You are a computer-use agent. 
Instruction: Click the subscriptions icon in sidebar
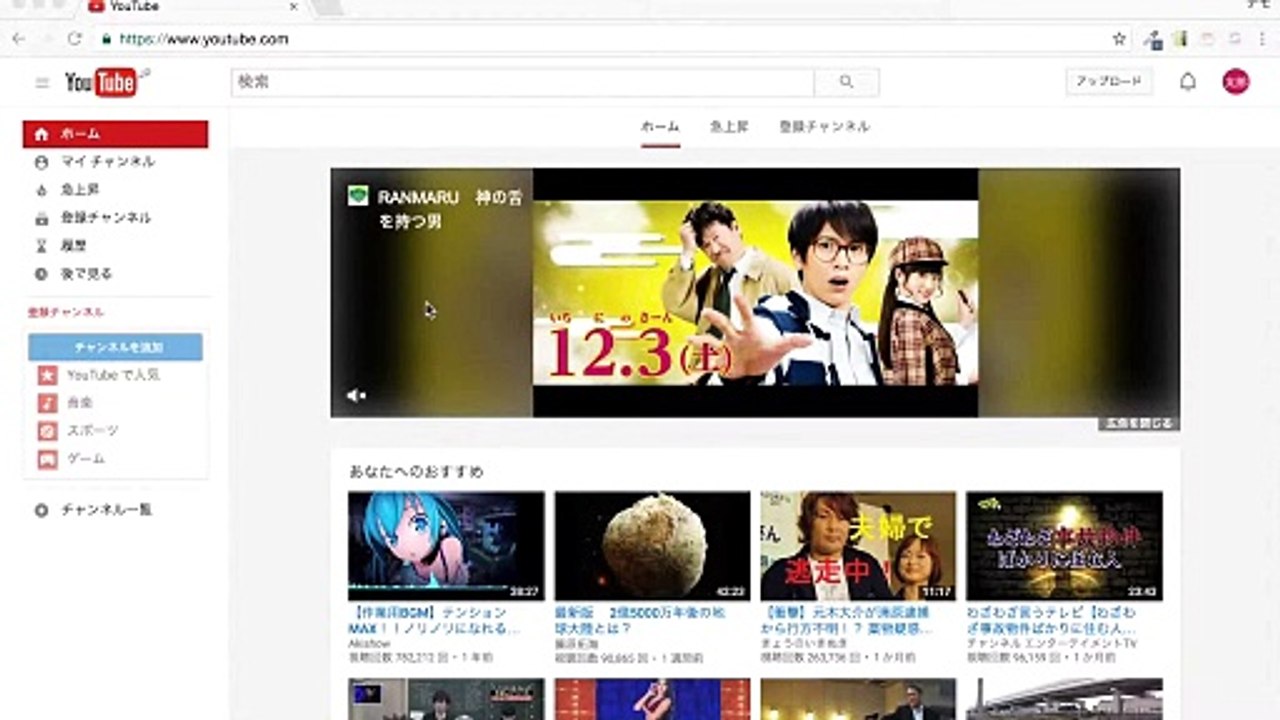click(41, 218)
